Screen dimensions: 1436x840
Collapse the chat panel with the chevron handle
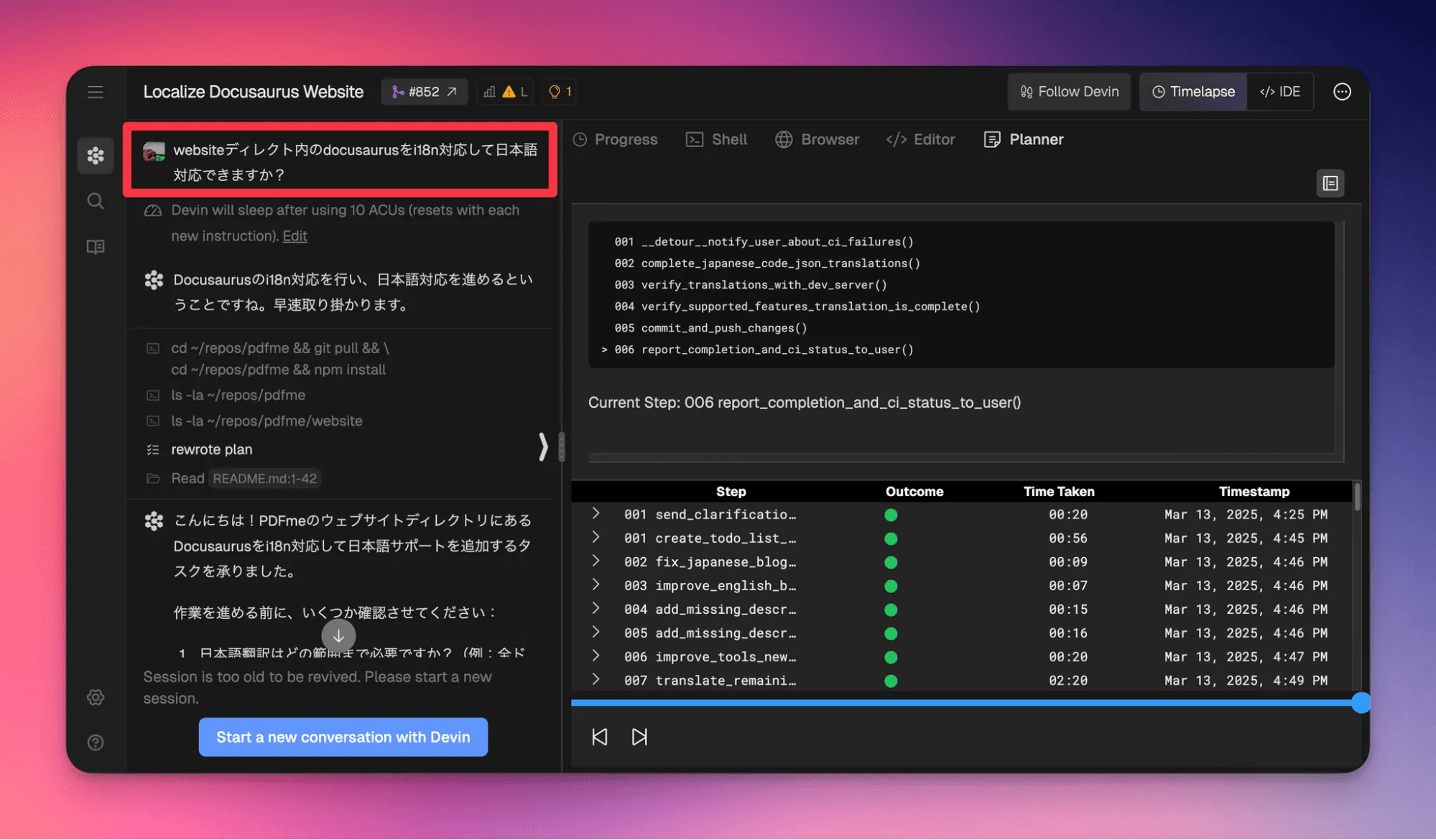click(x=543, y=447)
